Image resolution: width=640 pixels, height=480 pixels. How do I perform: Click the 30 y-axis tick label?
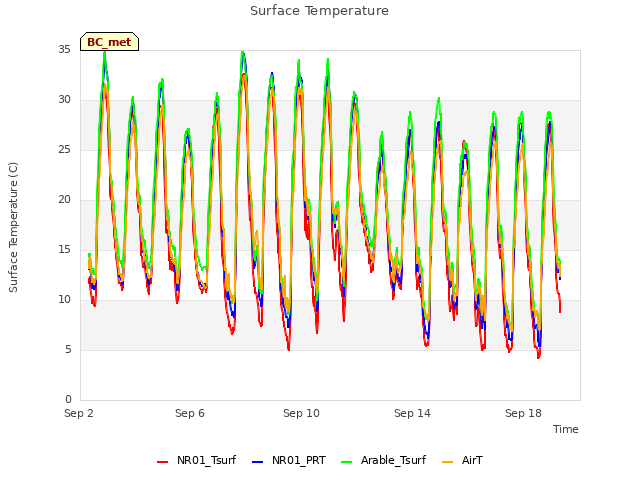click(x=64, y=100)
